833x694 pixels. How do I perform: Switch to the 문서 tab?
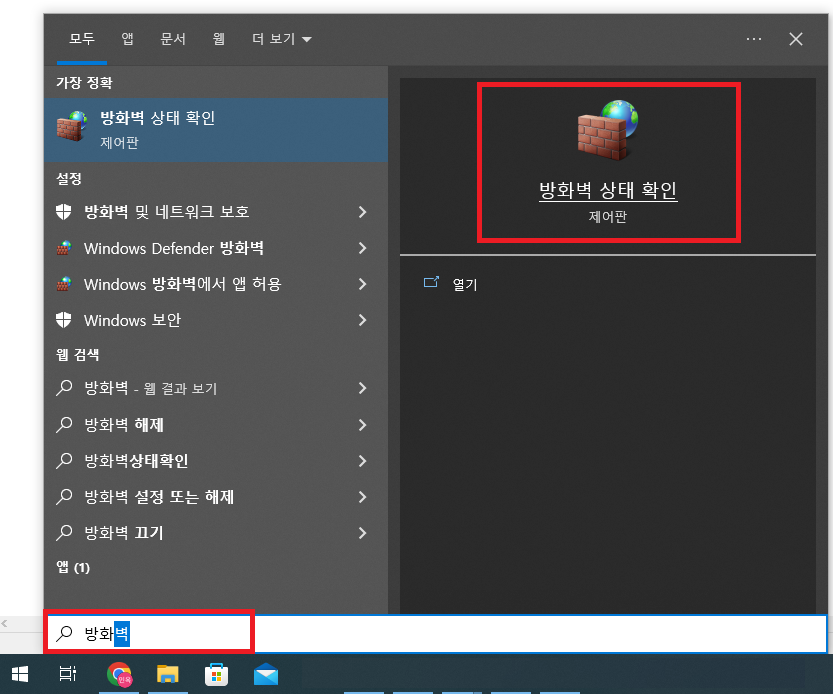173,39
